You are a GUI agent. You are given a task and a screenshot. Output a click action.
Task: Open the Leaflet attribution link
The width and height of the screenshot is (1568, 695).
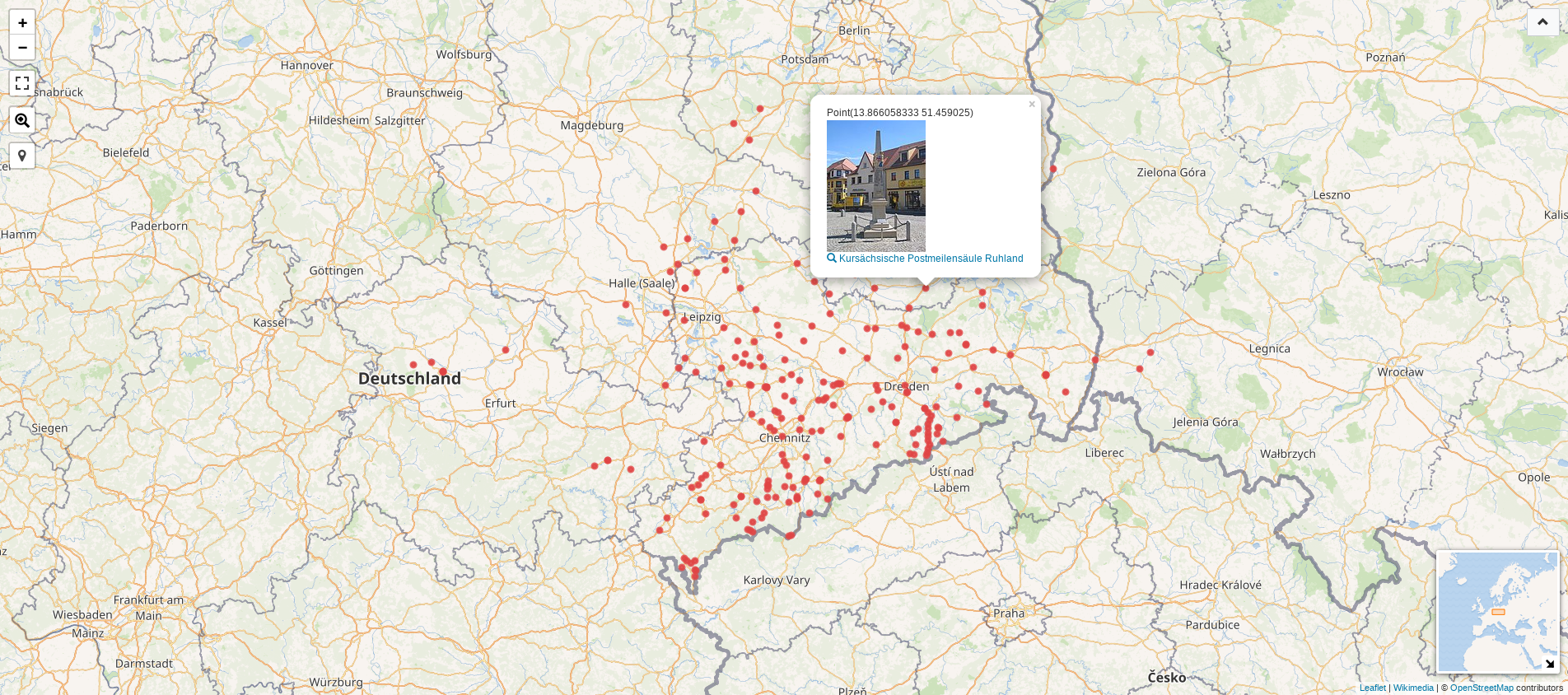1372,688
